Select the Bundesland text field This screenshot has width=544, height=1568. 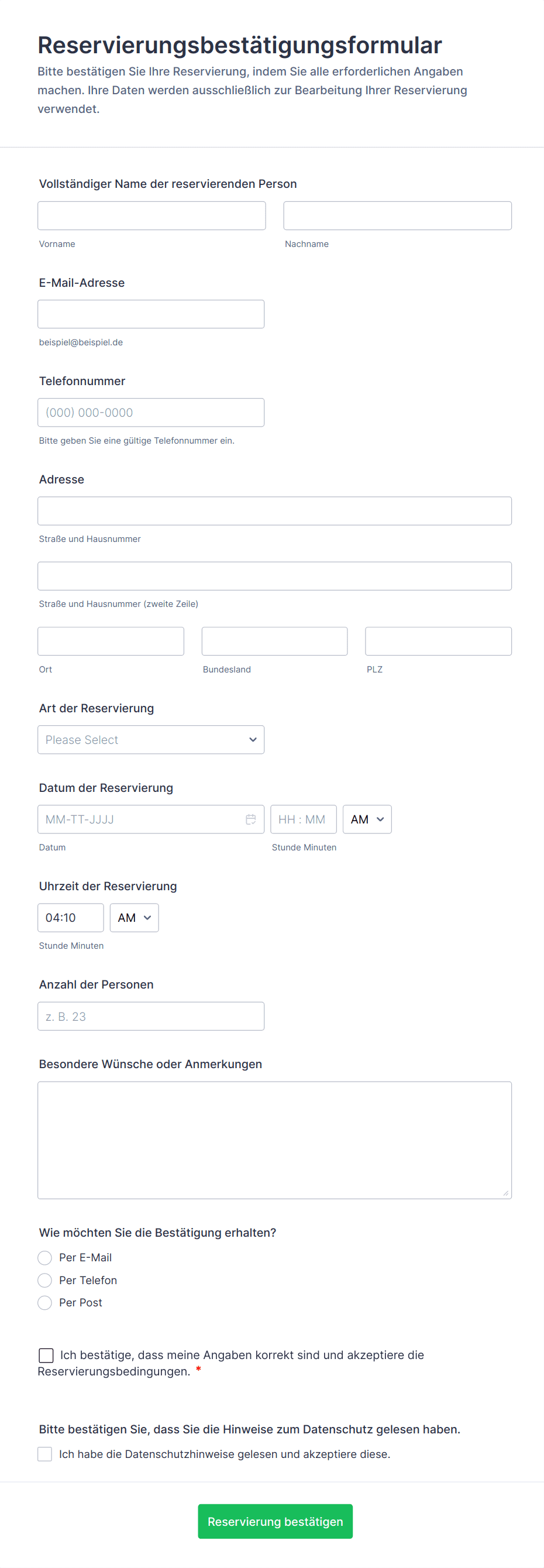(274, 641)
